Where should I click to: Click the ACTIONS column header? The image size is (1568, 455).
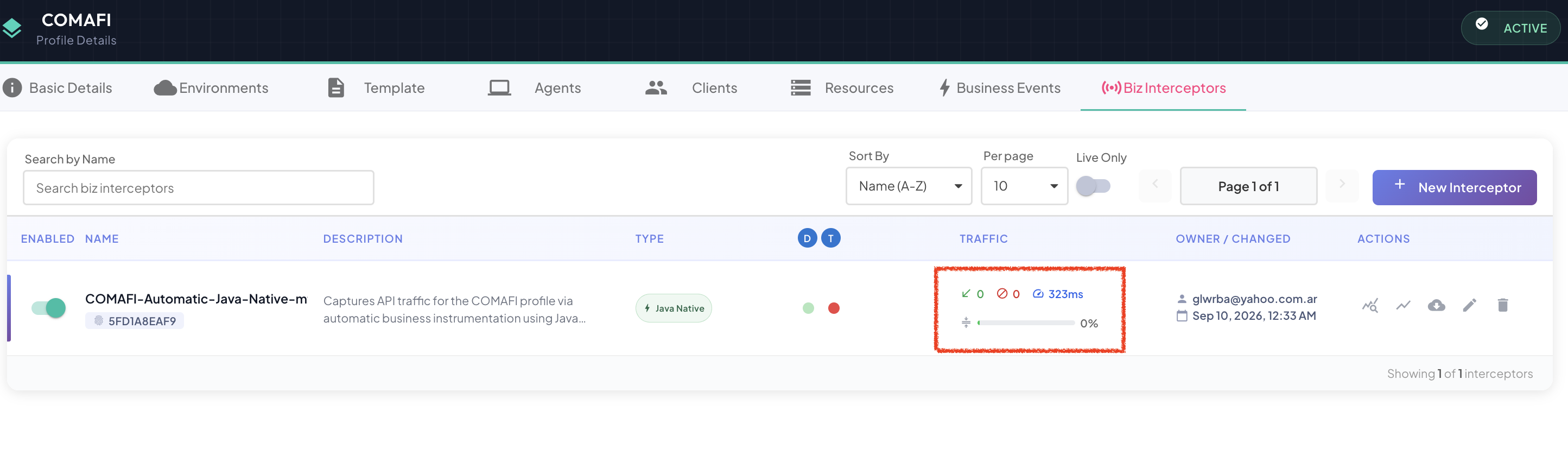click(x=1383, y=239)
